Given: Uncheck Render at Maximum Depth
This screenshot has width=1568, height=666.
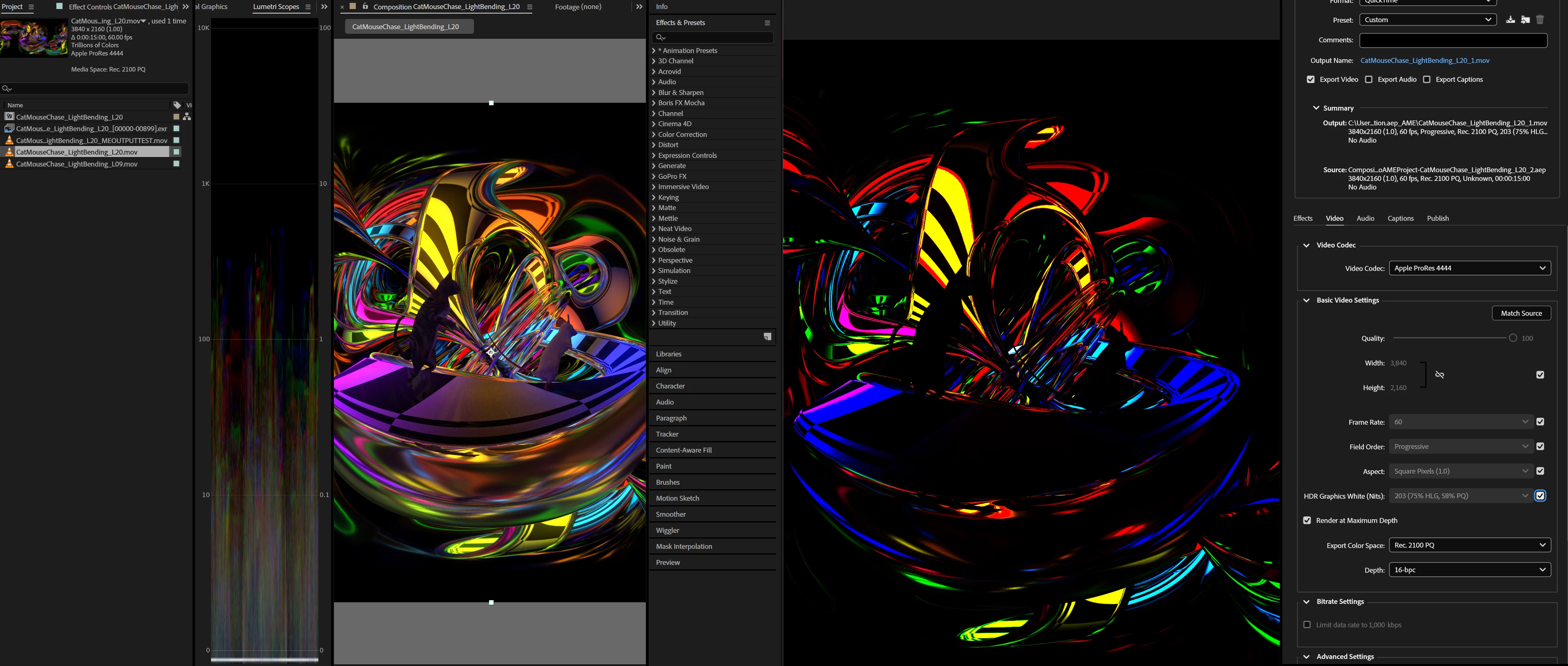Looking at the screenshot, I should pos(1307,520).
